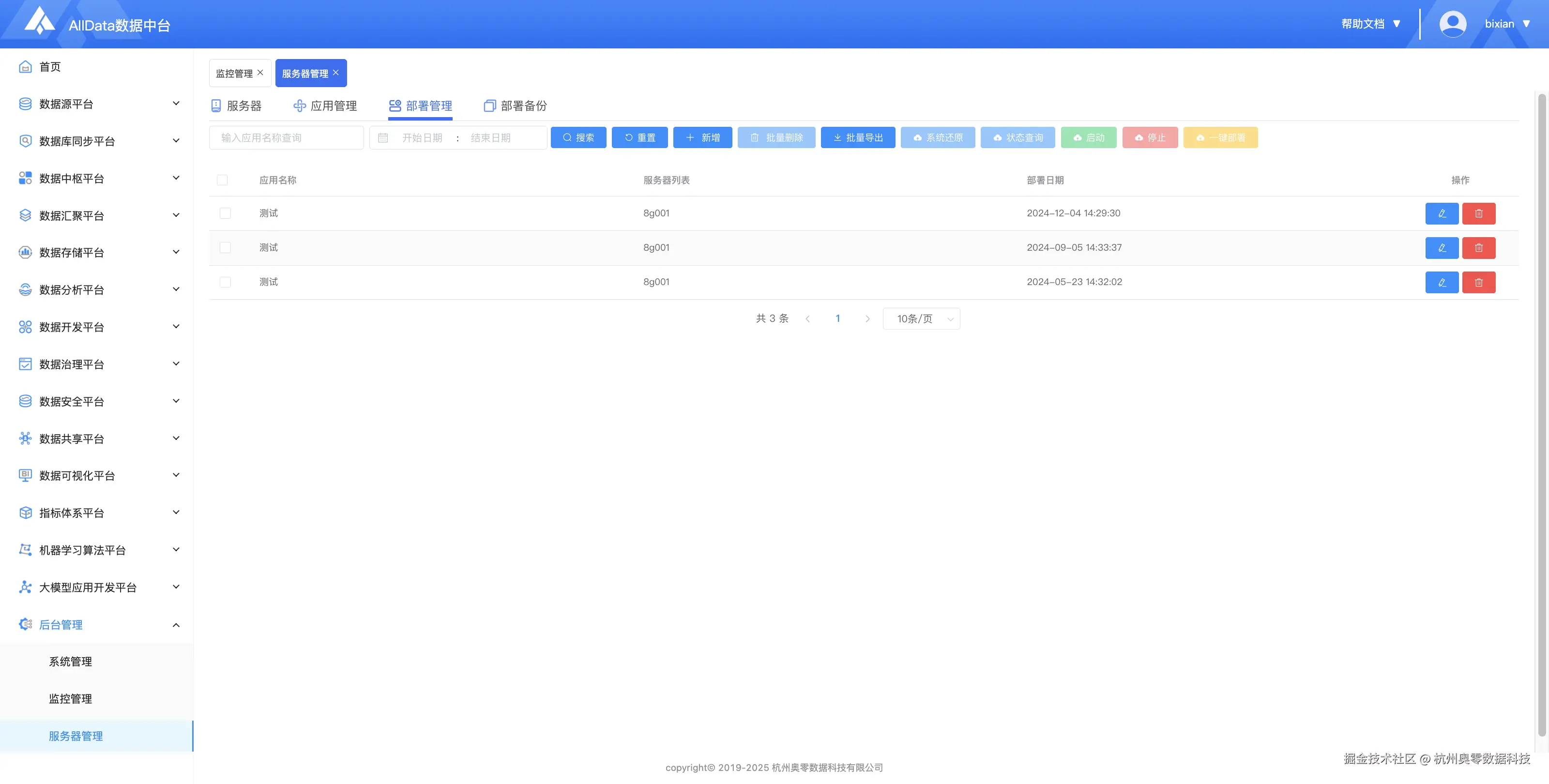Click the AllData logo icon in the header
Image resolution: width=1549 pixels, height=784 pixels.
39,21
